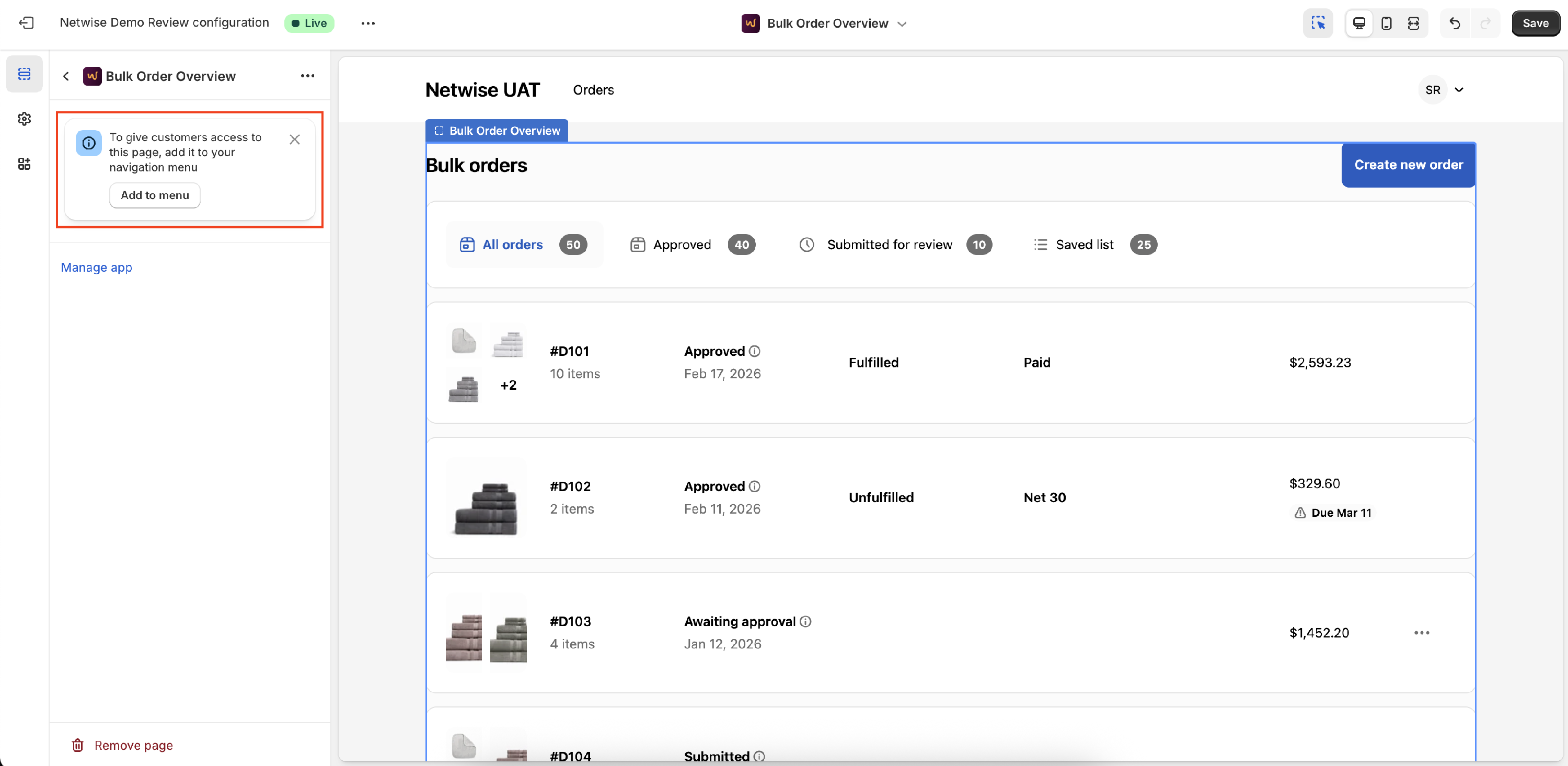The image size is (1568, 766).
Task: Open the more options menu beside Live
Action: click(367, 23)
